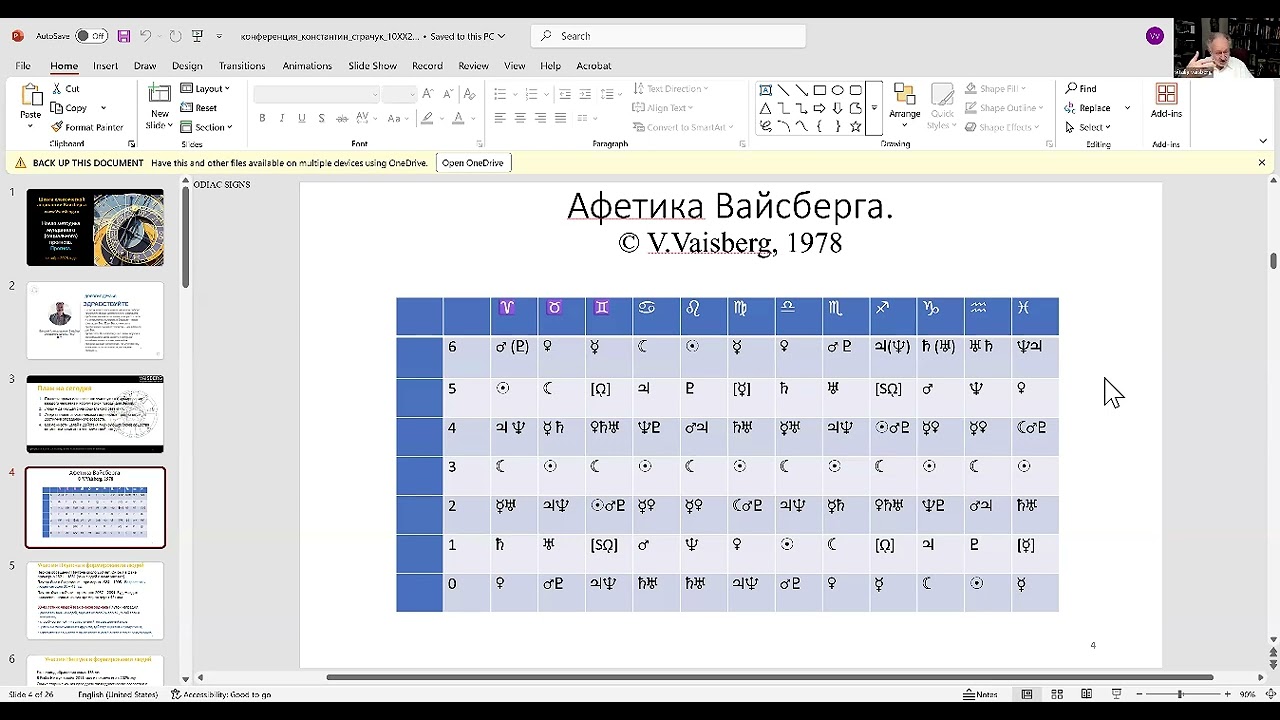Click the Save icon in title bar
Screen dimensions: 1280x720
pyautogui.click(x=124, y=36)
